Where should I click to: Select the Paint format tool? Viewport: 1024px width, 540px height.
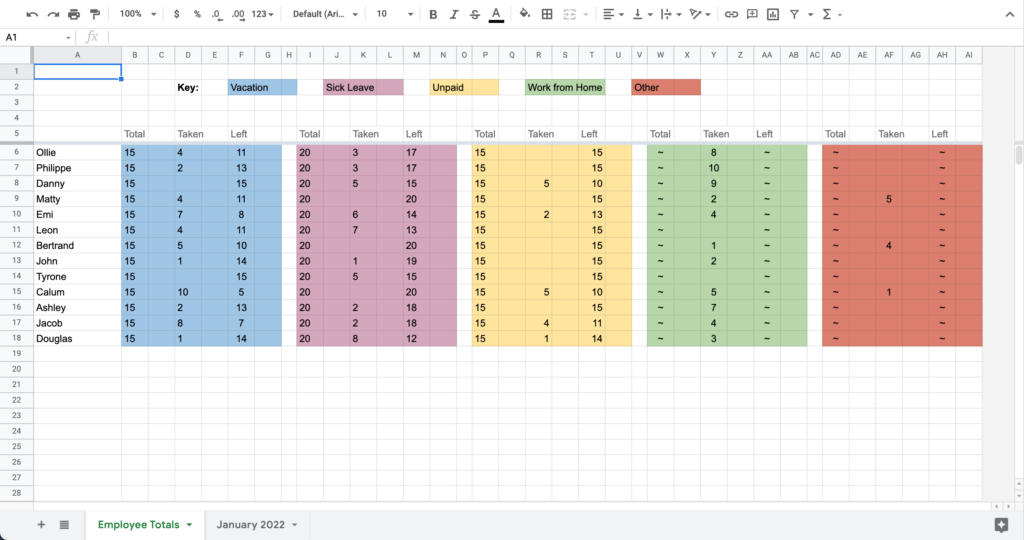[95, 15]
